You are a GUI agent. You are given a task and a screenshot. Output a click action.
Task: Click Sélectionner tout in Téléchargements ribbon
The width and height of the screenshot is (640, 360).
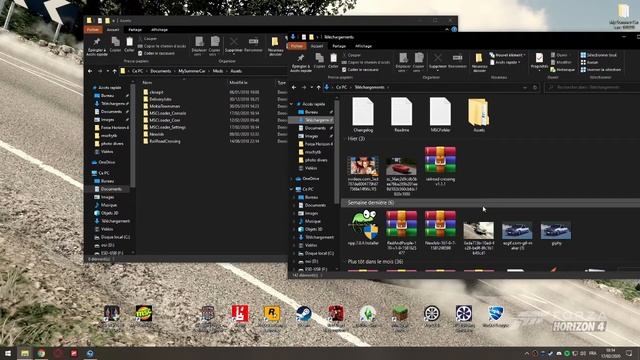point(598,55)
